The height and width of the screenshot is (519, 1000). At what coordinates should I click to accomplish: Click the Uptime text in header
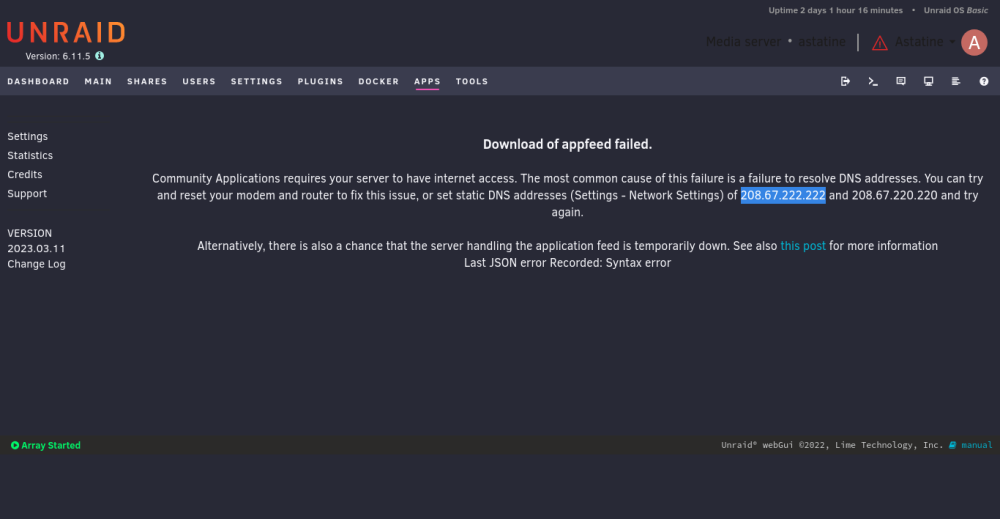click(x=835, y=10)
